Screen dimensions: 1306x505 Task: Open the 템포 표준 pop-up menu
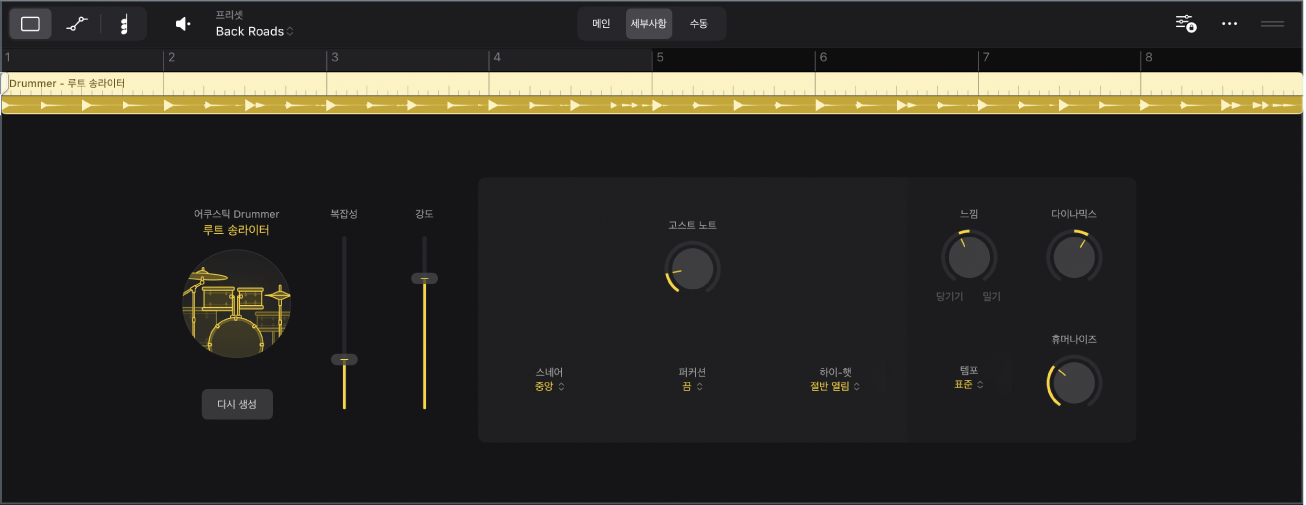[x=969, y=384]
